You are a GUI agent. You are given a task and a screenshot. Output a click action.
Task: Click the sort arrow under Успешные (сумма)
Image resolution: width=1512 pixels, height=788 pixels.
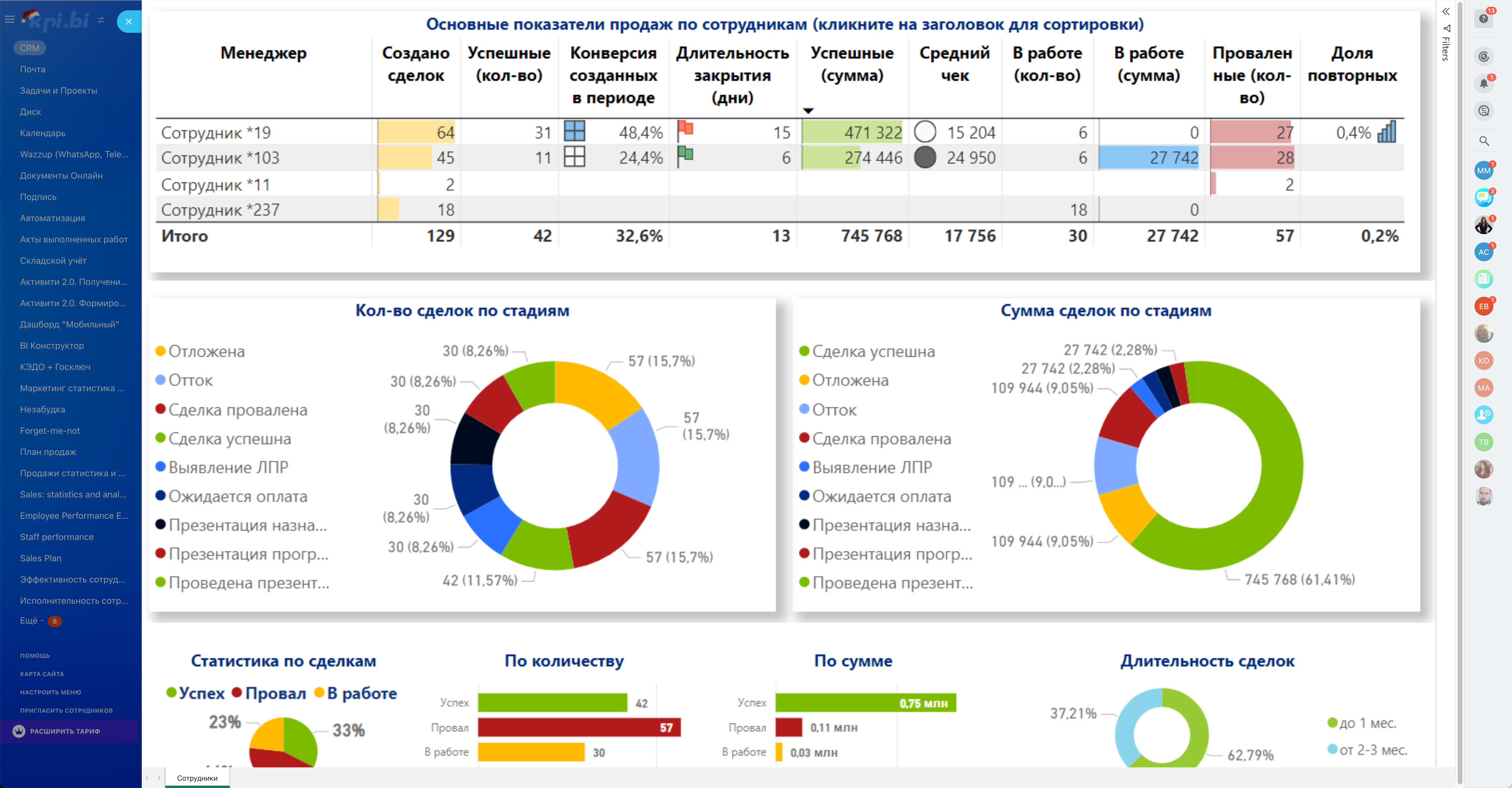click(808, 110)
